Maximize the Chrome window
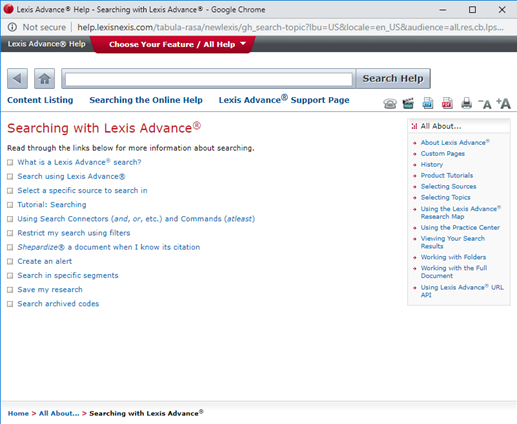Viewport: 517px width, 424px height. (x=472, y=10)
